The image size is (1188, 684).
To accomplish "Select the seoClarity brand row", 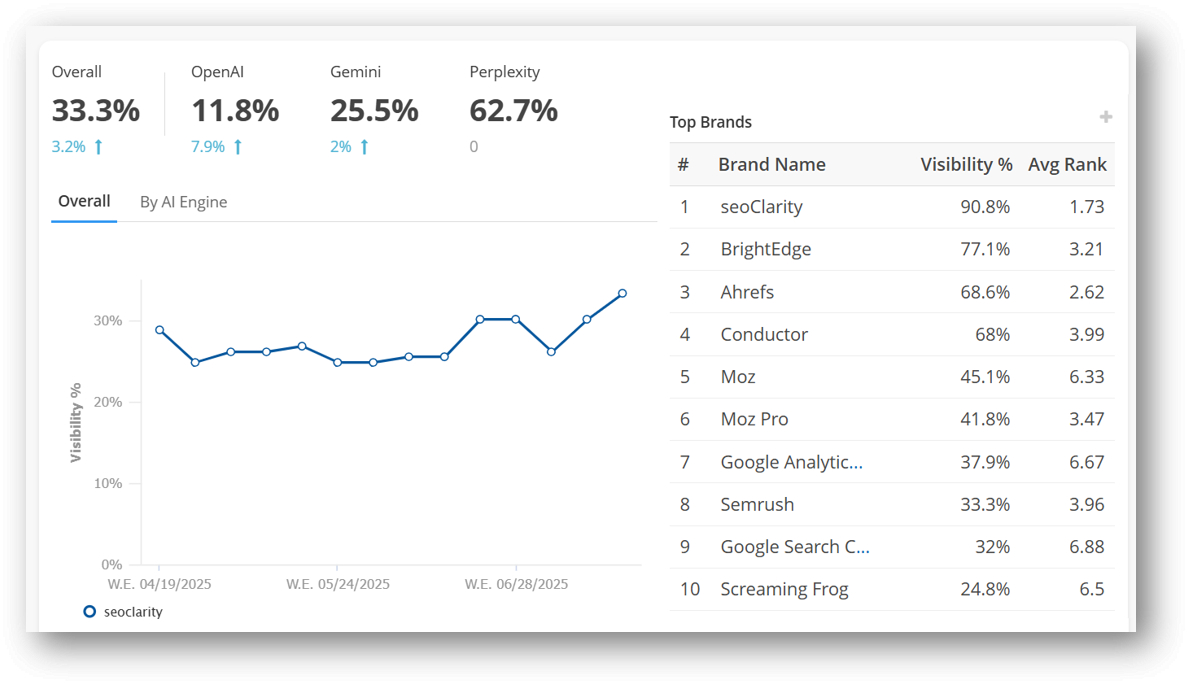I will 761,207.
